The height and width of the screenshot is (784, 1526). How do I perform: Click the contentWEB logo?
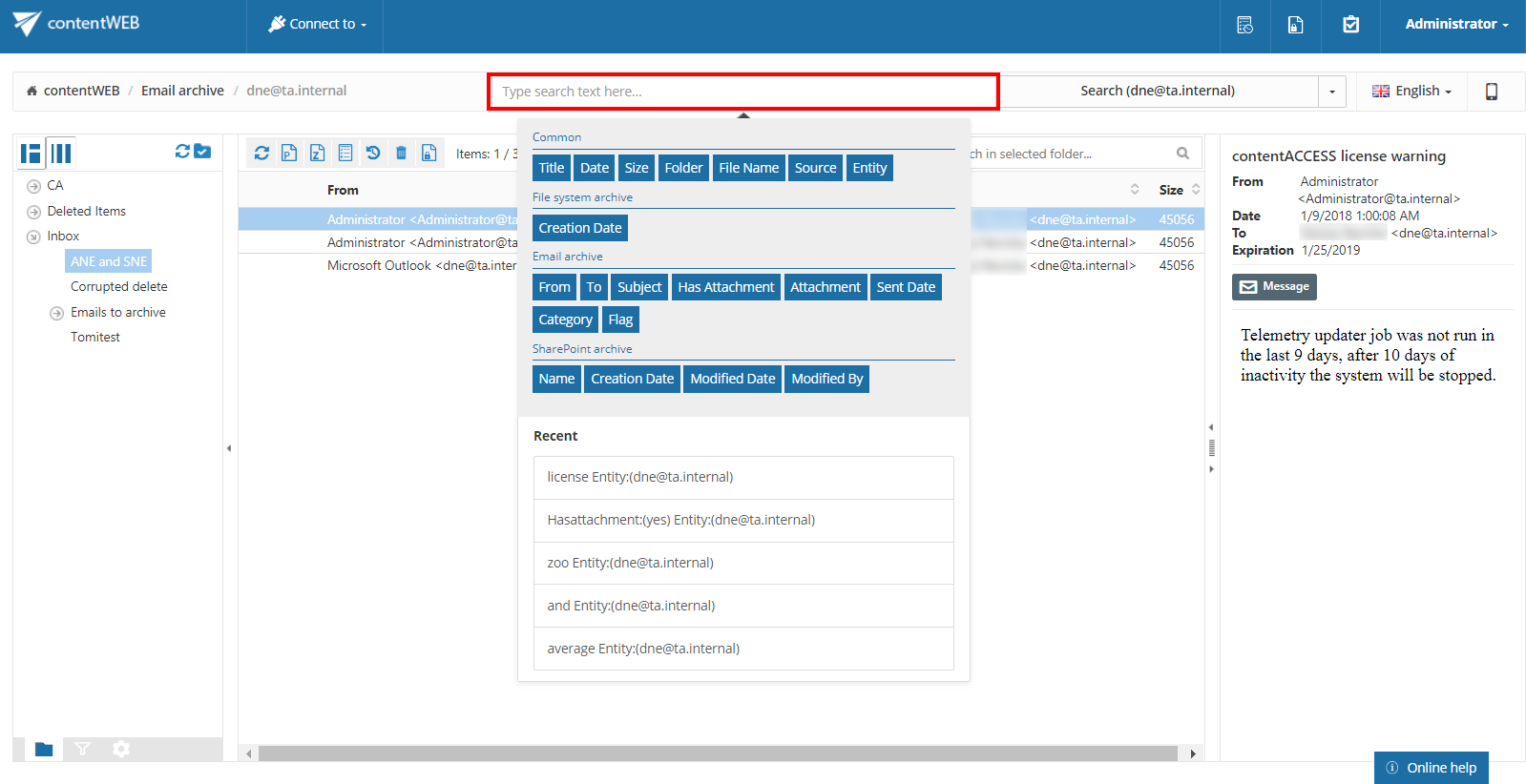point(76,23)
